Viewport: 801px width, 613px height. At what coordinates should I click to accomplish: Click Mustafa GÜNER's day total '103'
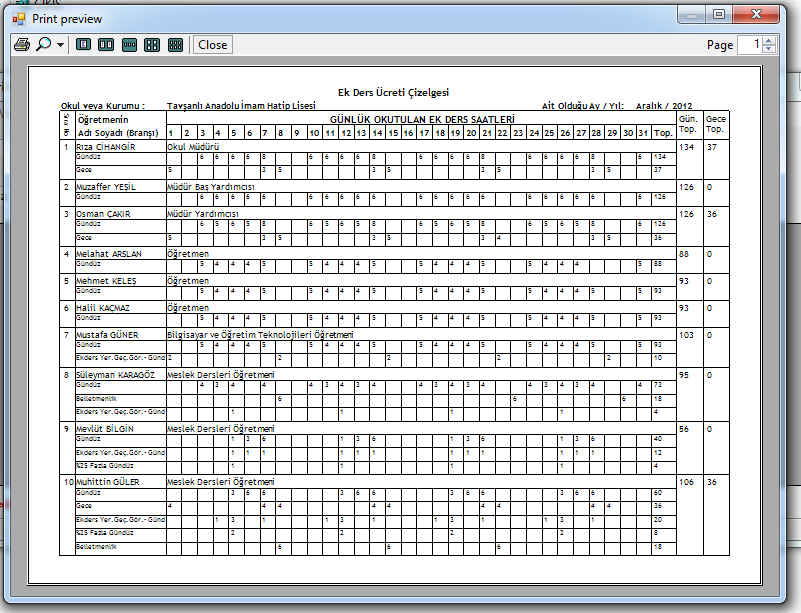pyautogui.click(x=687, y=335)
